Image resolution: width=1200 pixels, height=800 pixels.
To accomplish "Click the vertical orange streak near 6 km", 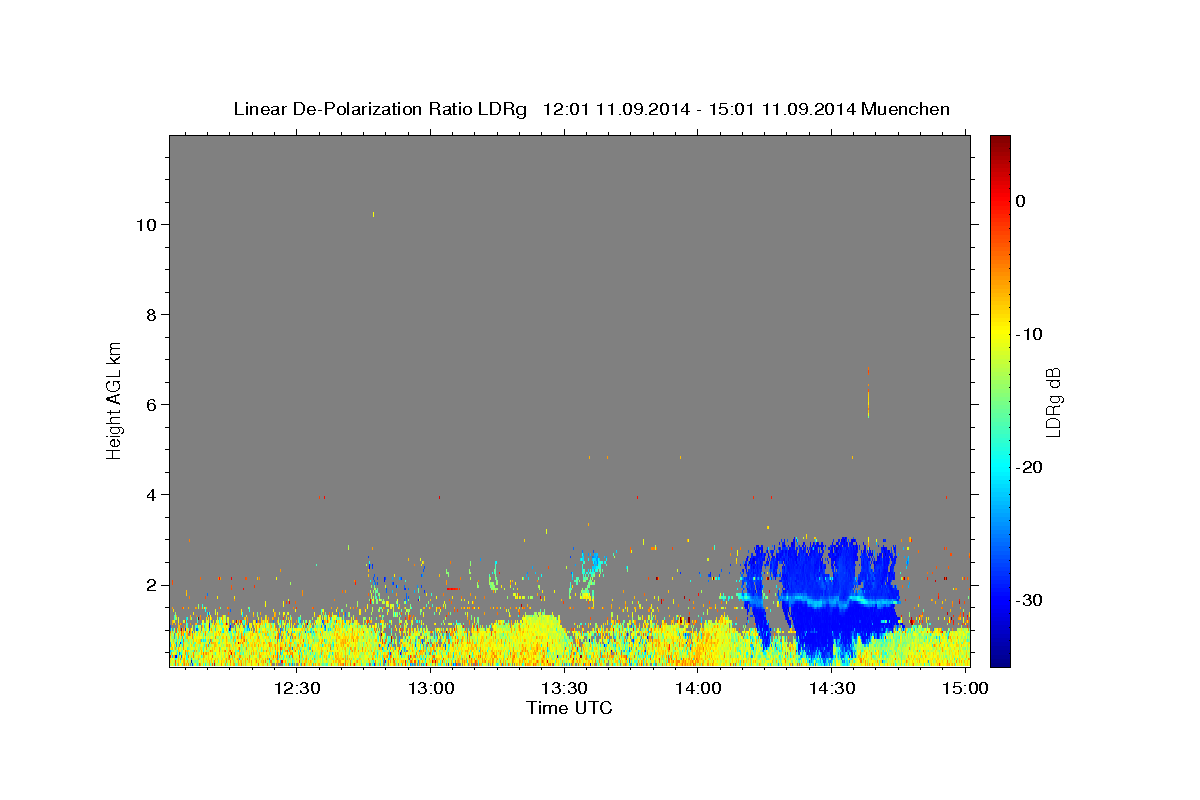I will pos(868,393).
